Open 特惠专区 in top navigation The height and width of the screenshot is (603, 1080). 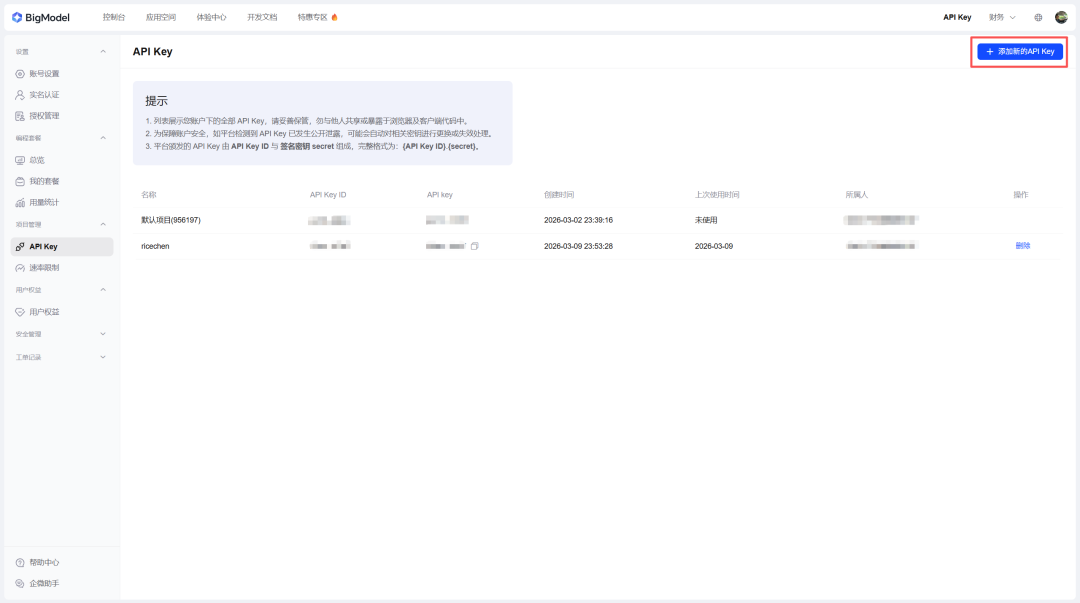pos(318,17)
